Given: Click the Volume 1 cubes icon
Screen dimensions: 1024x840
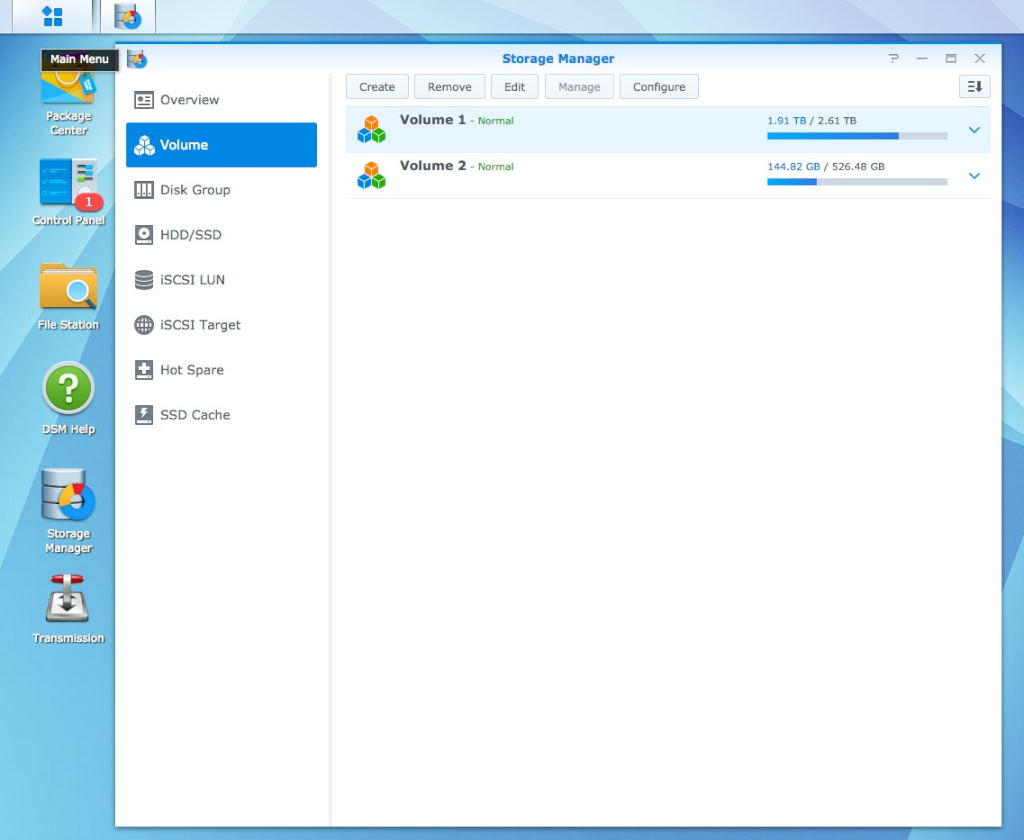Looking at the screenshot, I should (371, 129).
